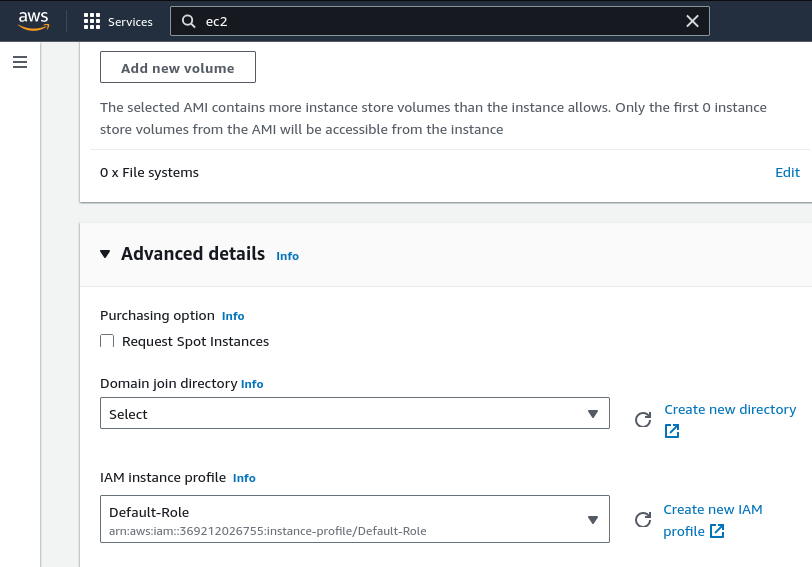The width and height of the screenshot is (812, 567).
Task: Click the search magnifier icon
Action: [x=188, y=21]
